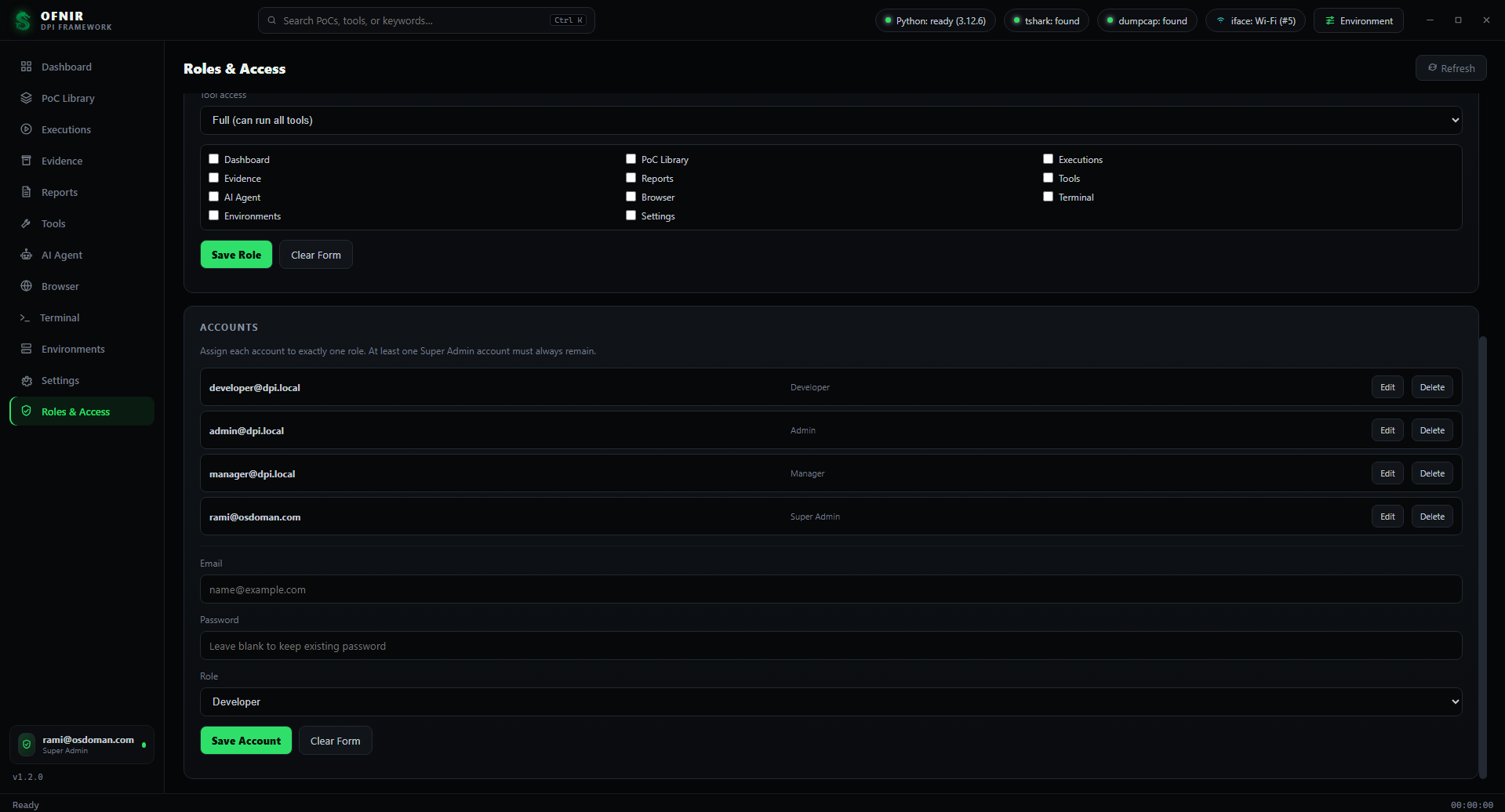1505x812 pixels.
Task: Open the Environment button in header
Action: tap(1358, 20)
